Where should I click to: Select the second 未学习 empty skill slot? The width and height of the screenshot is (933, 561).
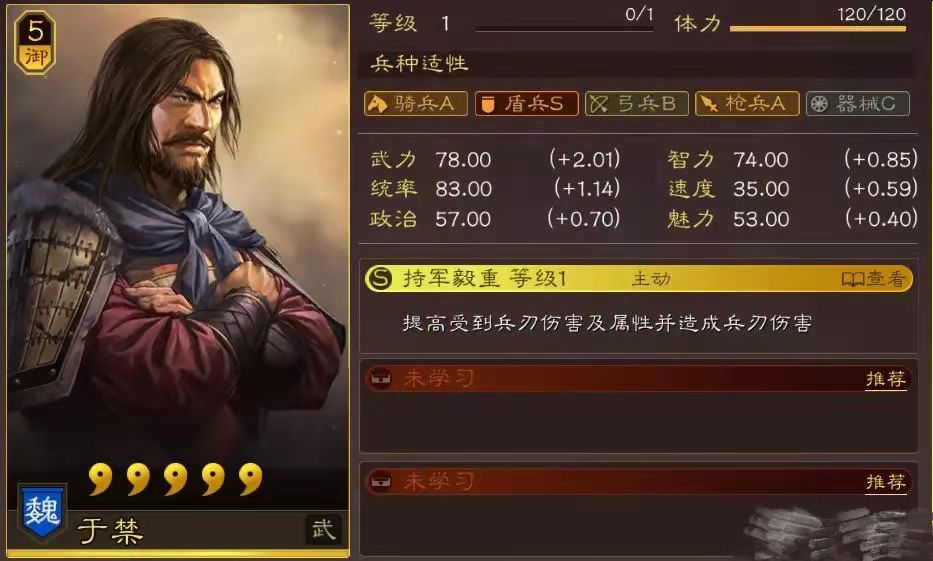[638, 507]
